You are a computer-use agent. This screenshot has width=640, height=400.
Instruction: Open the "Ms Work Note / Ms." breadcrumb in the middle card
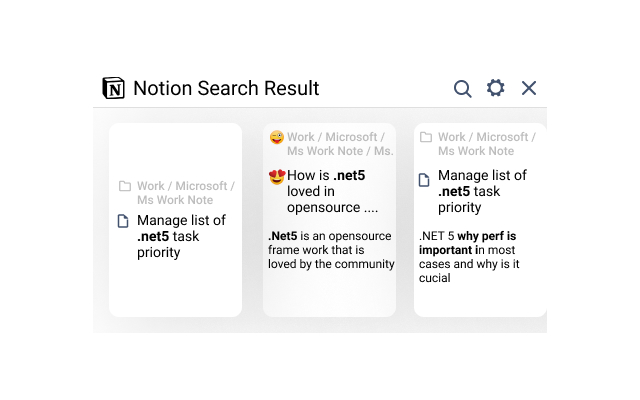(x=340, y=151)
